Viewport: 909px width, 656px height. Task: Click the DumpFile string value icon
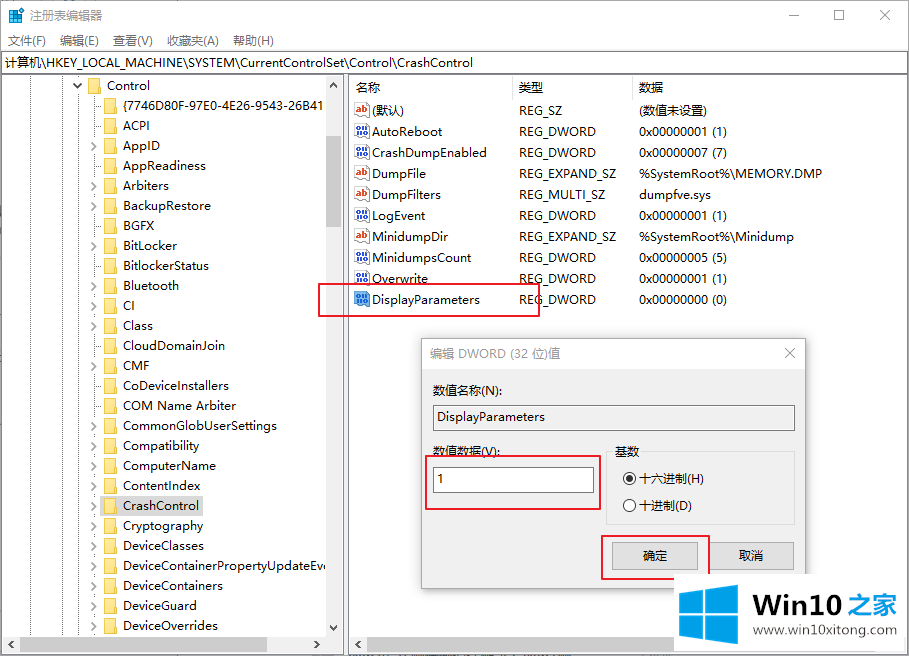point(362,173)
